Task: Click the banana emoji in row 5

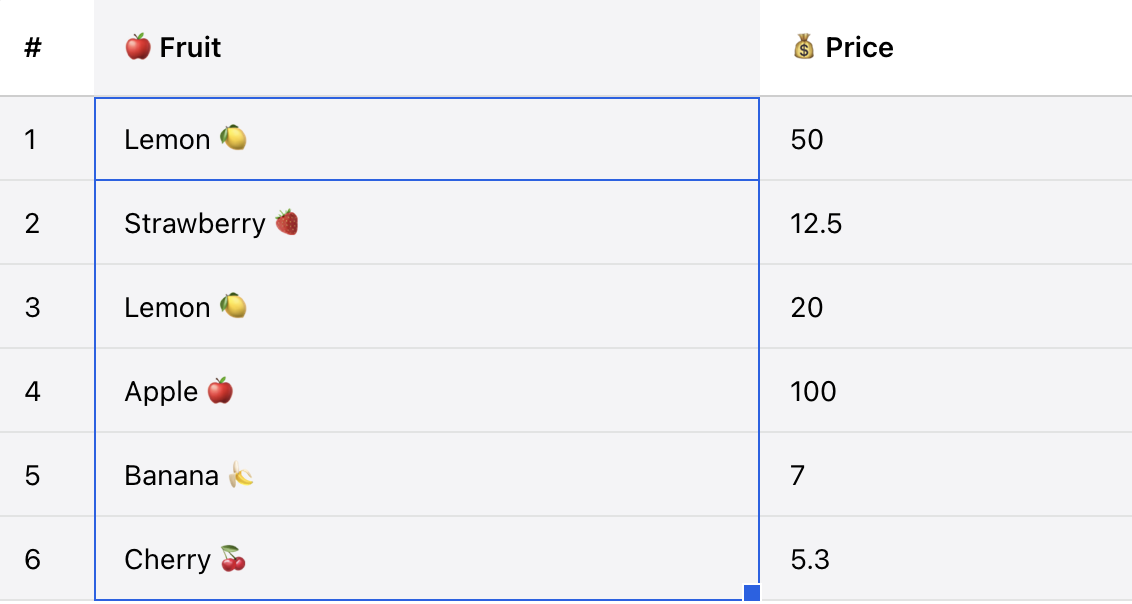Action: tap(240, 475)
